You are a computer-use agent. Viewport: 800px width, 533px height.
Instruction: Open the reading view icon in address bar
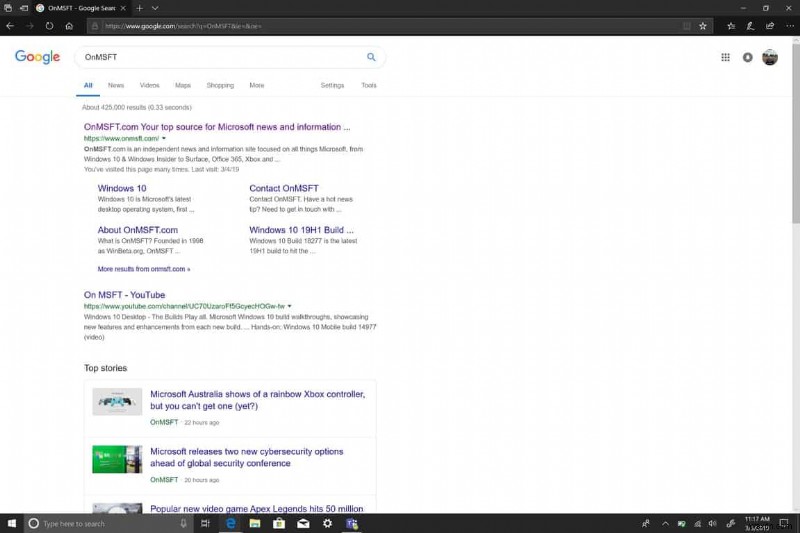pos(687,26)
